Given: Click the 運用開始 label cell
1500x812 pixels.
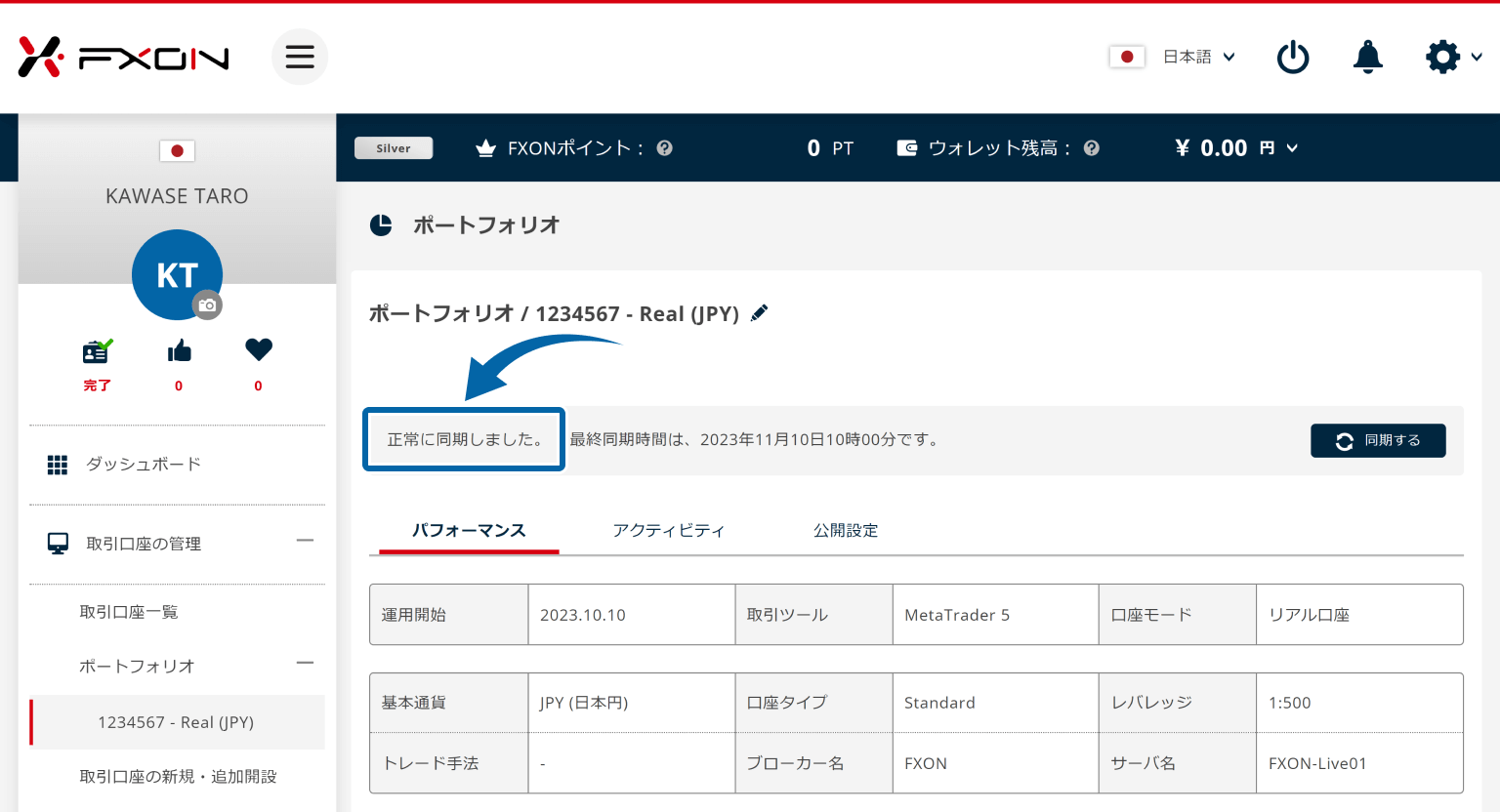Looking at the screenshot, I should tap(449, 615).
